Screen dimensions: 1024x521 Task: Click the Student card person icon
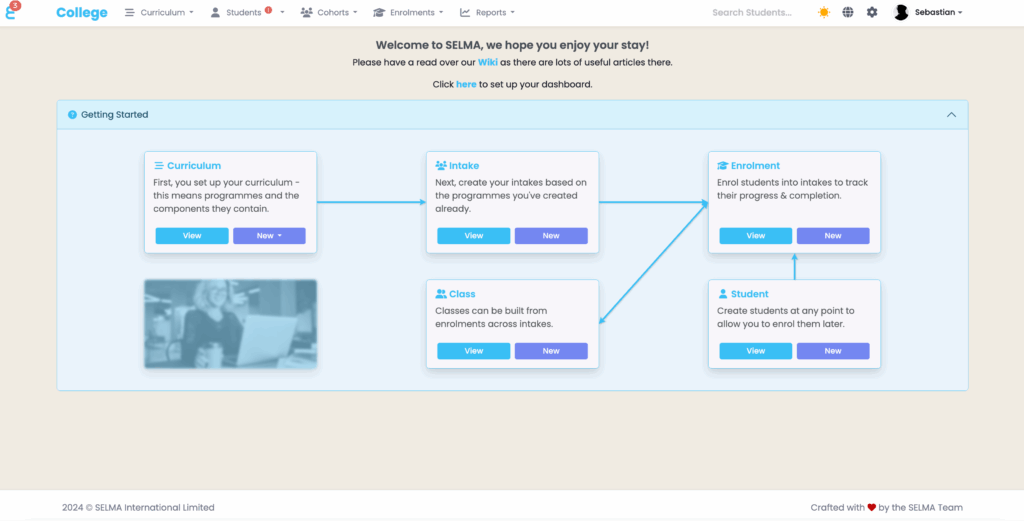[x=723, y=294]
